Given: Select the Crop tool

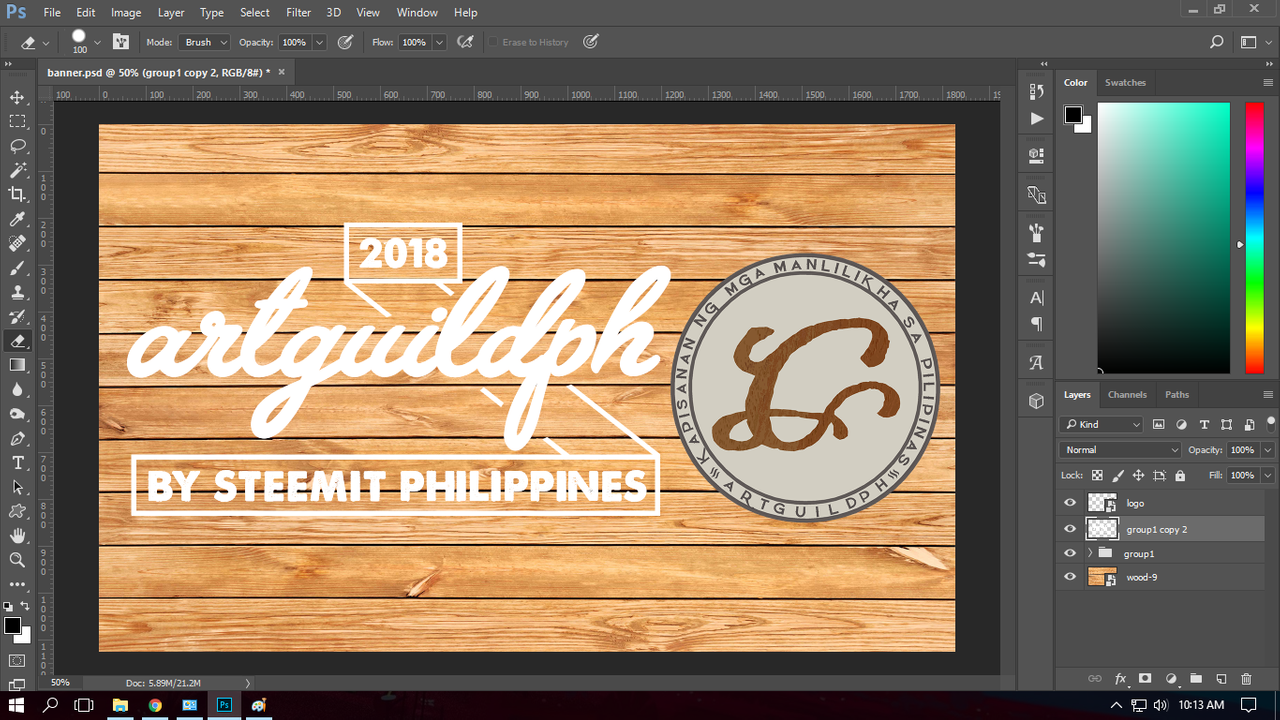Looking at the screenshot, I should pyautogui.click(x=17, y=194).
